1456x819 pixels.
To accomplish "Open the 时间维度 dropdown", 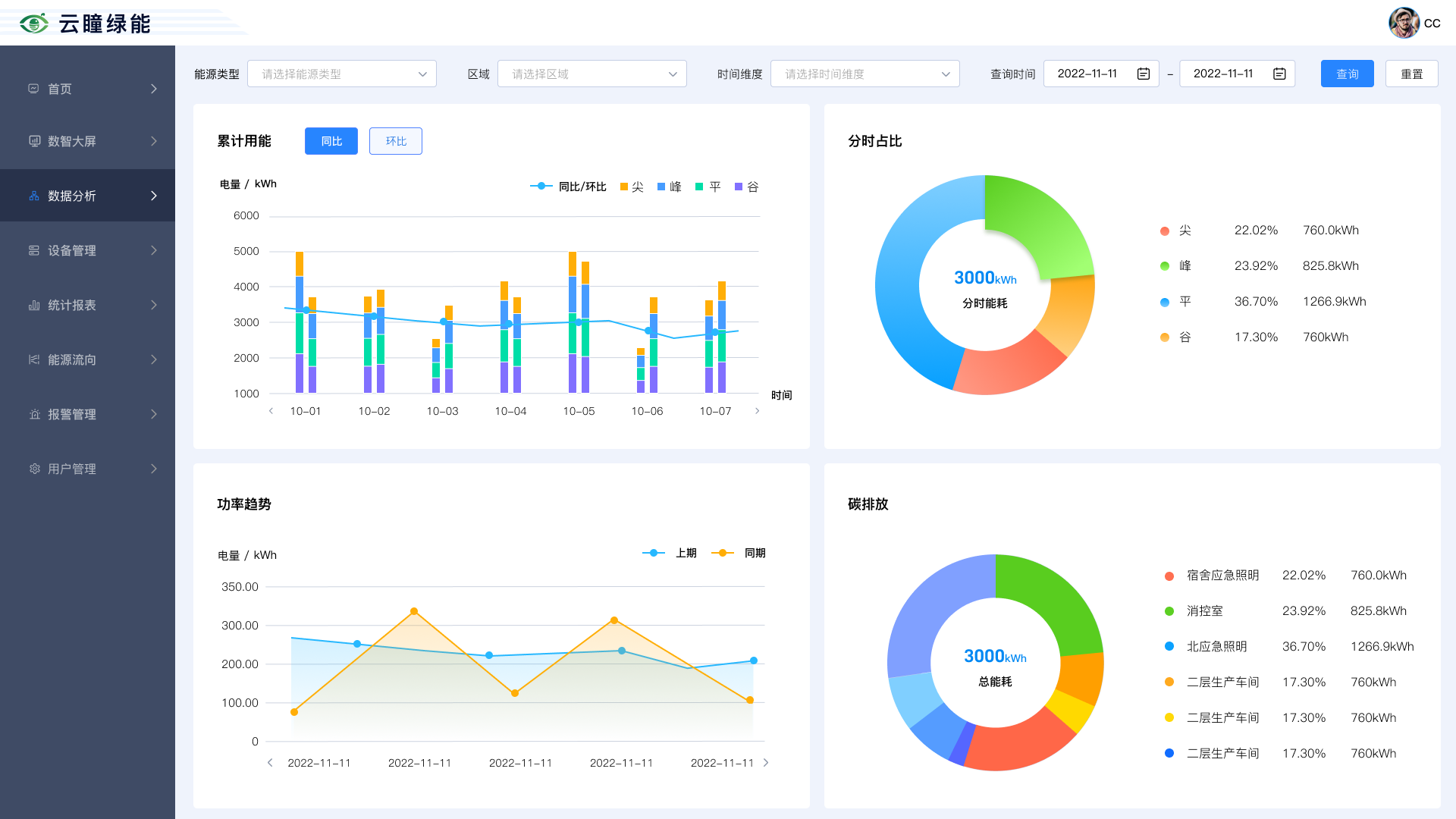I will point(864,74).
